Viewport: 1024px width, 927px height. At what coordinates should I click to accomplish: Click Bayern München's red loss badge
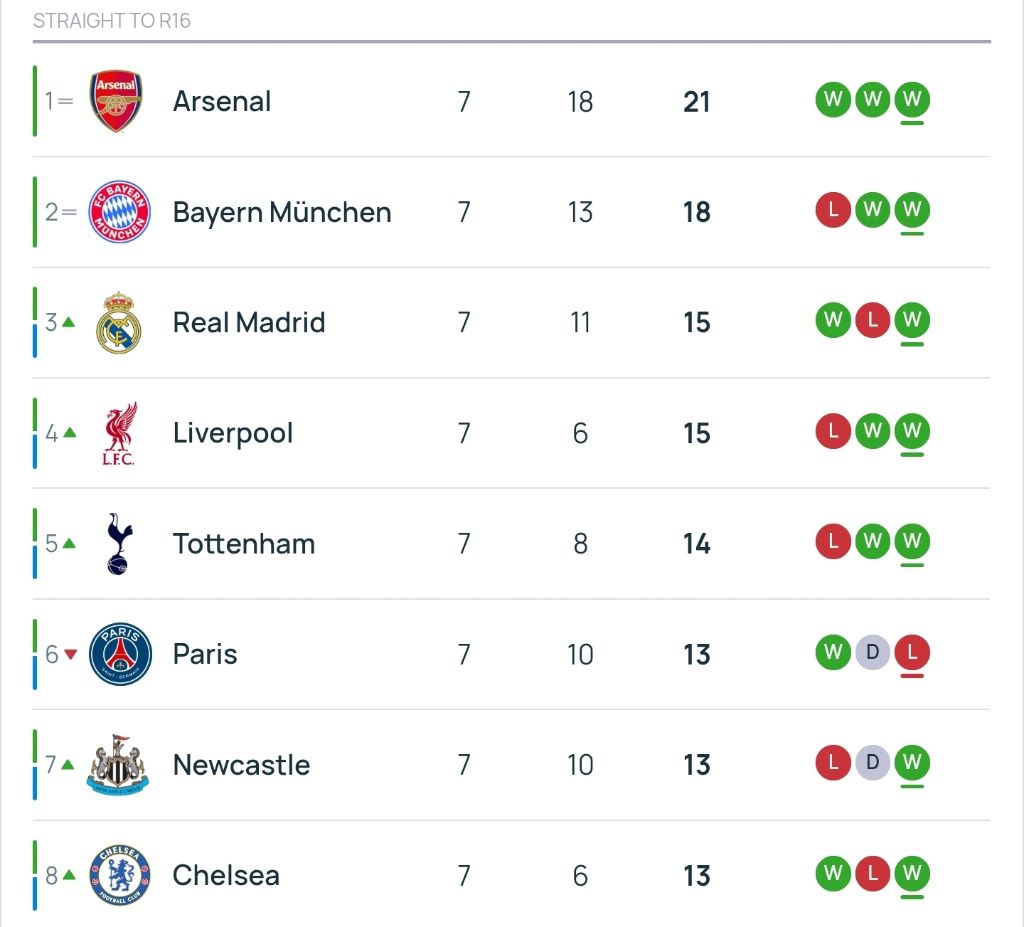click(833, 211)
